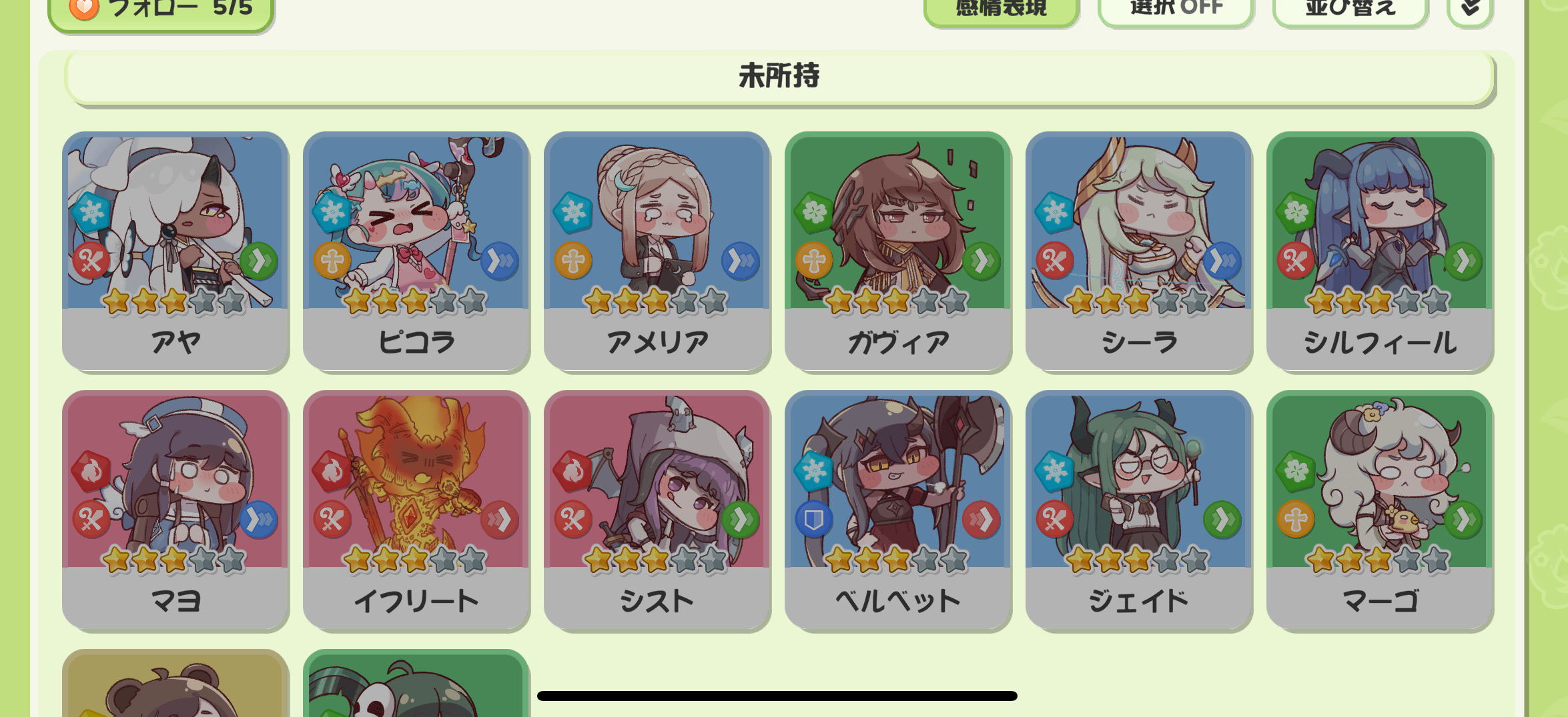Toggle the 選択 OFF switch
This screenshot has width=1568, height=717.
click(1176, 9)
